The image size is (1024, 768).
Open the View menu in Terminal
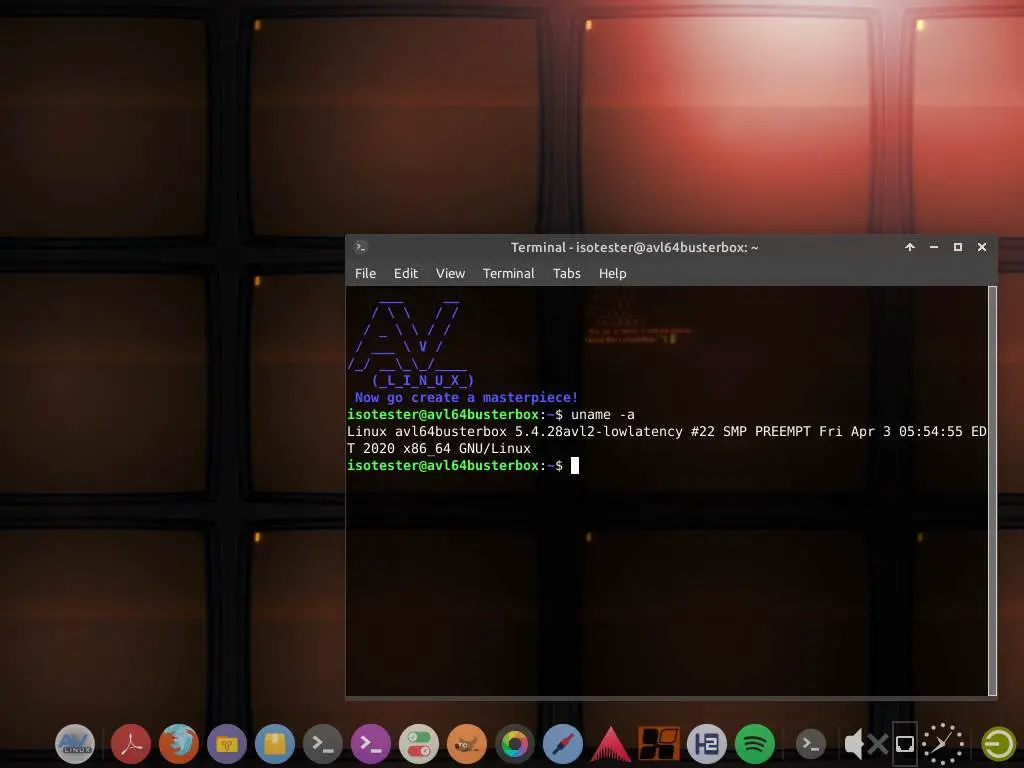pyautogui.click(x=451, y=274)
